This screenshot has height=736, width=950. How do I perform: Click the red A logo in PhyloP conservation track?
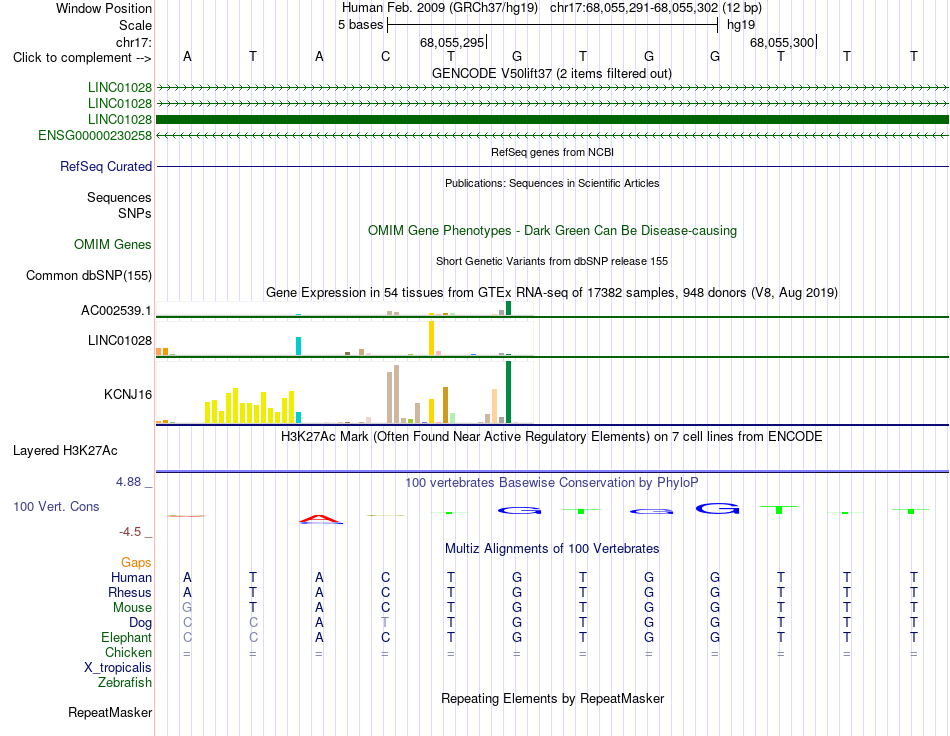pos(321,519)
